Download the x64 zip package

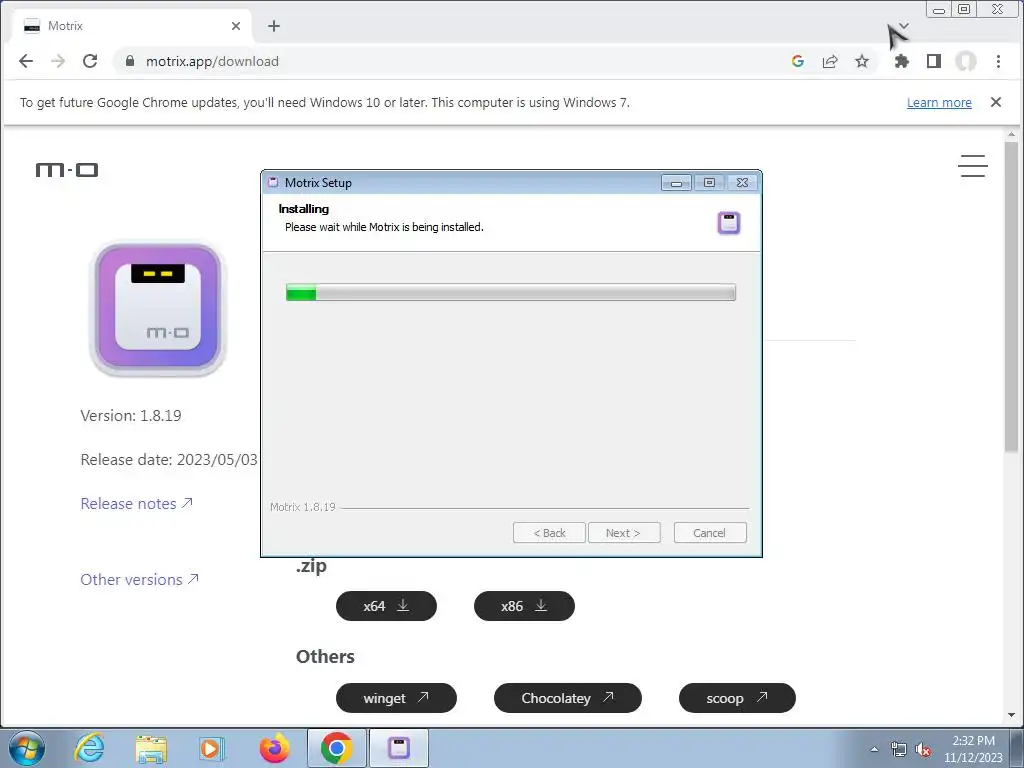click(x=386, y=606)
